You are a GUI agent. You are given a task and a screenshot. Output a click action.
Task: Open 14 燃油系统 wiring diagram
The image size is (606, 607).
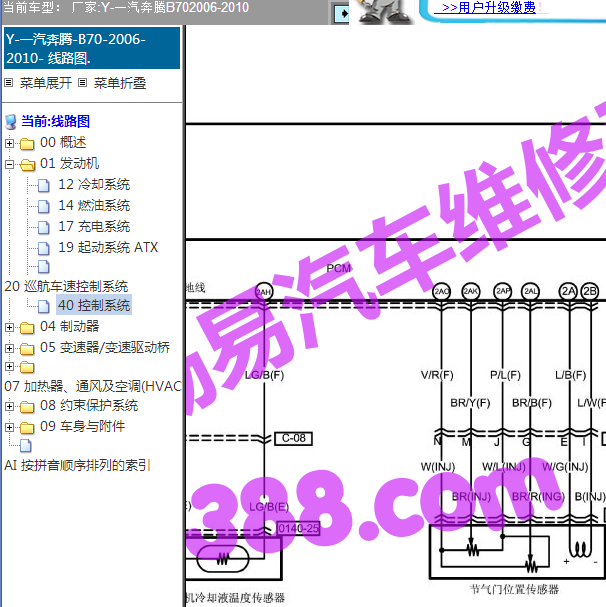coord(94,205)
